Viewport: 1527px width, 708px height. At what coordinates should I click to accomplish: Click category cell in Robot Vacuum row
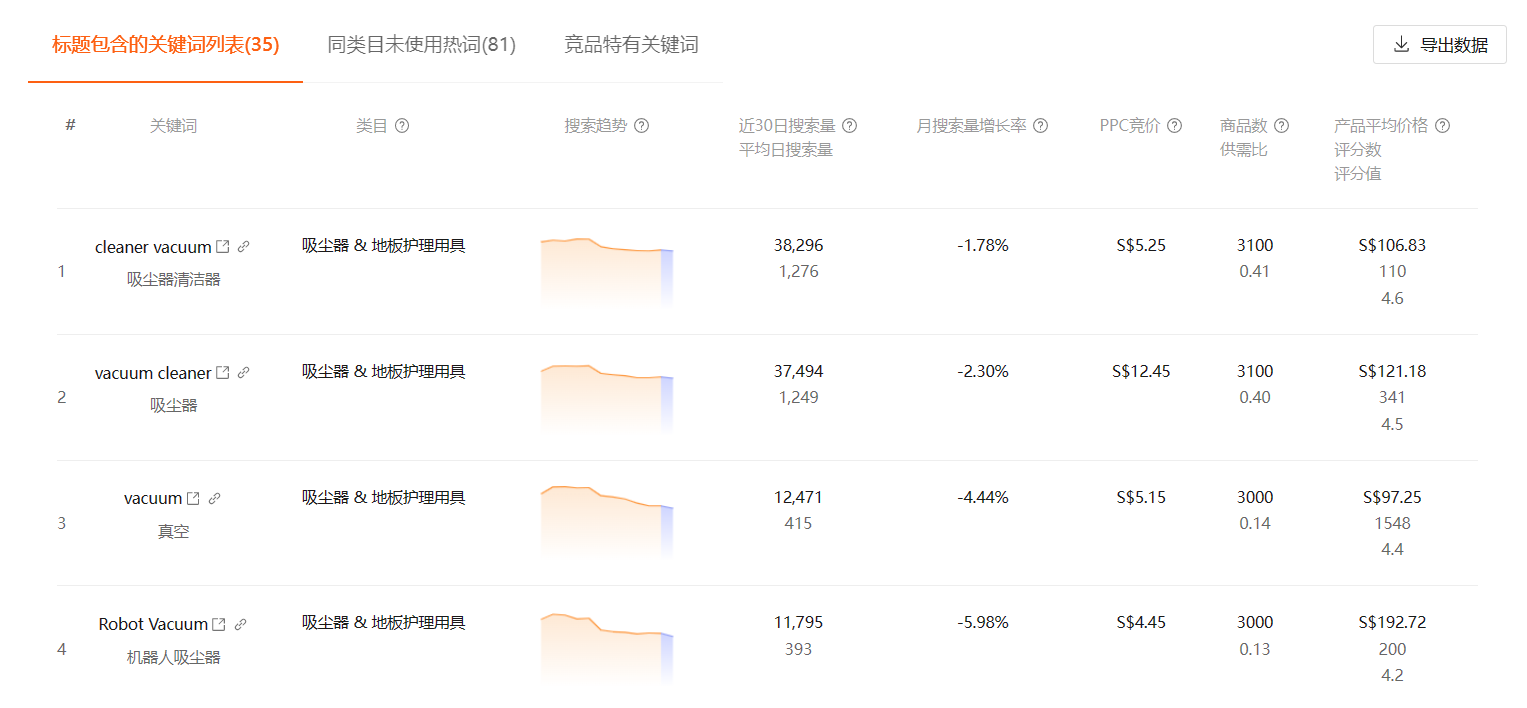[384, 623]
